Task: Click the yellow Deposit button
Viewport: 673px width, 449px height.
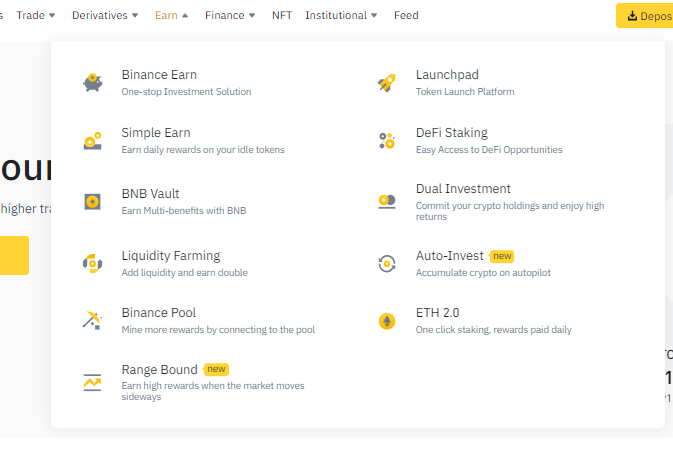Action: [x=645, y=15]
